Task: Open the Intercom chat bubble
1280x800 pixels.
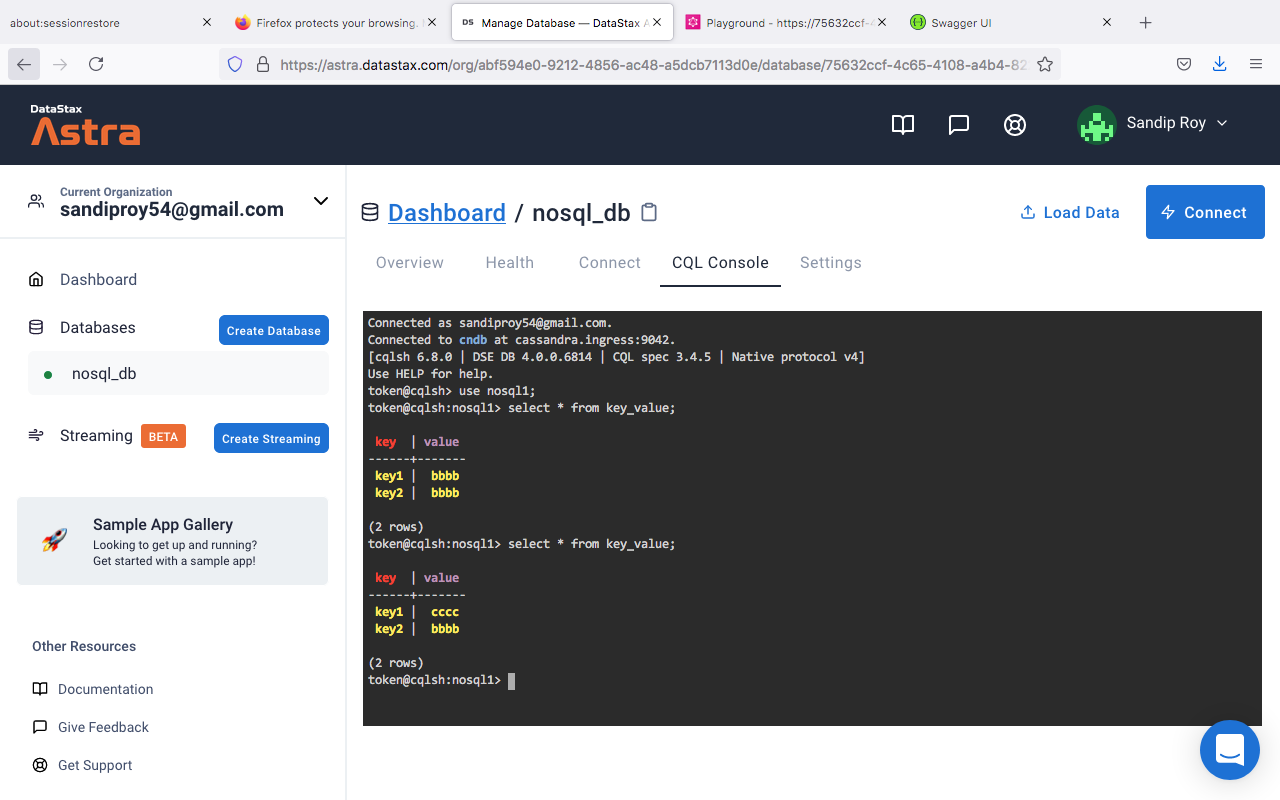Action: [1229, 749]
